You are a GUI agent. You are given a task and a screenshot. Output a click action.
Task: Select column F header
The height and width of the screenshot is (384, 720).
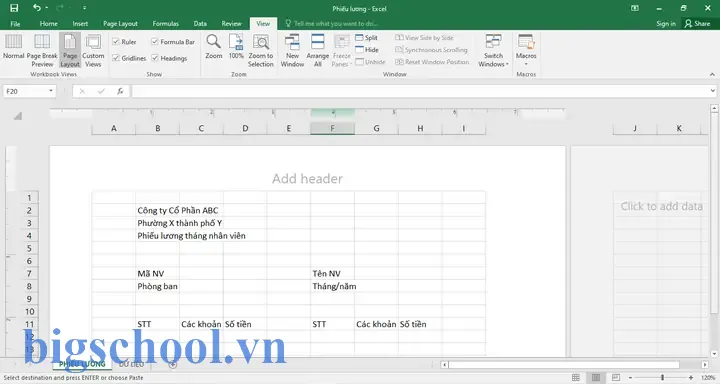coord(332,129)
